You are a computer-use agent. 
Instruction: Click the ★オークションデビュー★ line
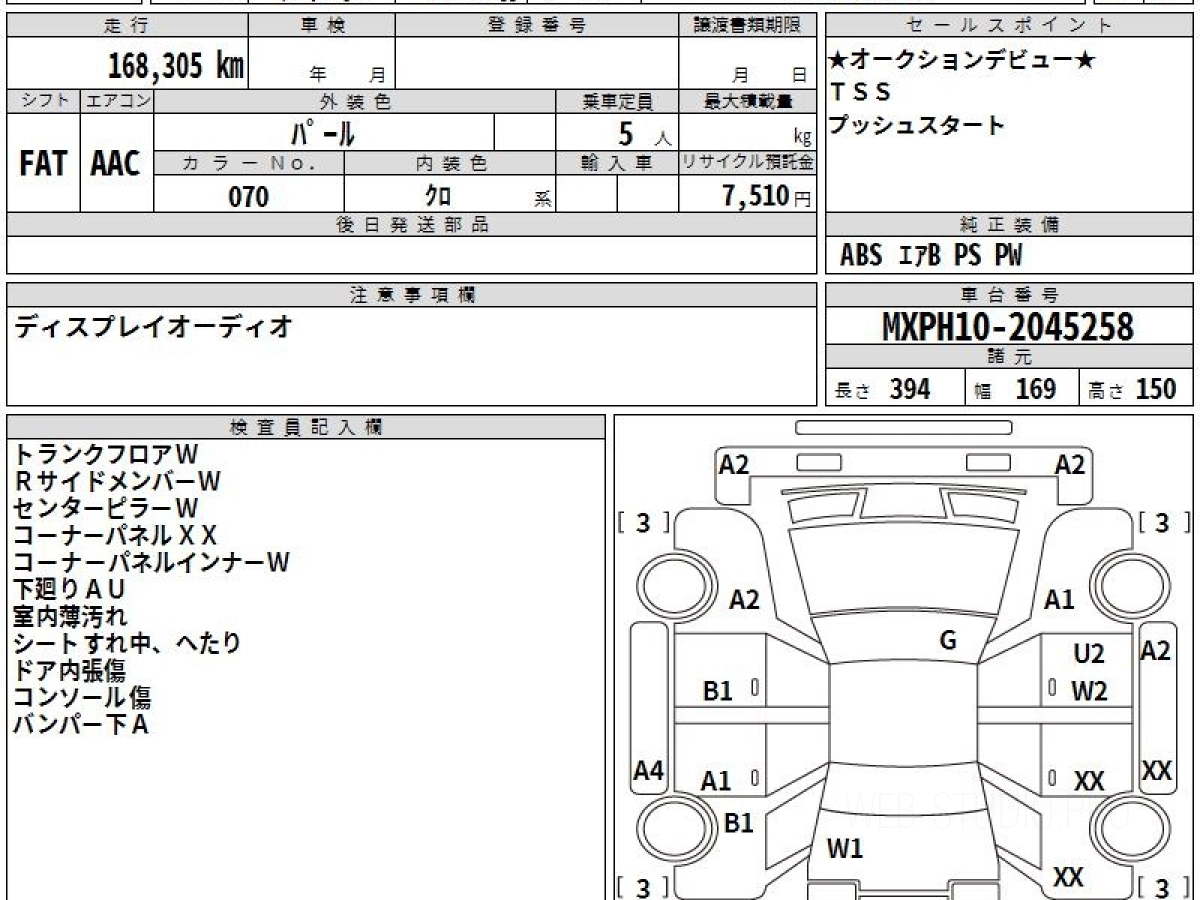[962, 60]
